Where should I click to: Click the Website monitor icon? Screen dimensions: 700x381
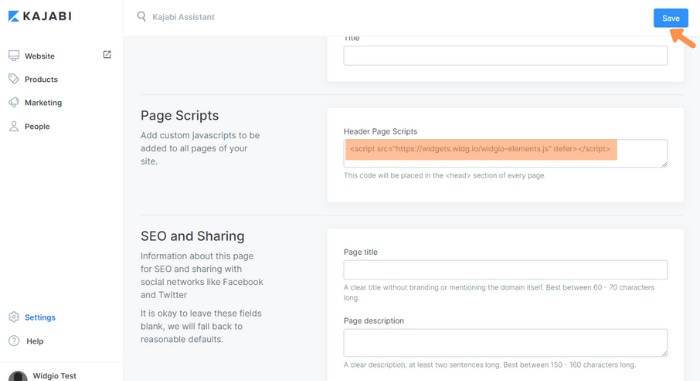[x=14, y=56]
